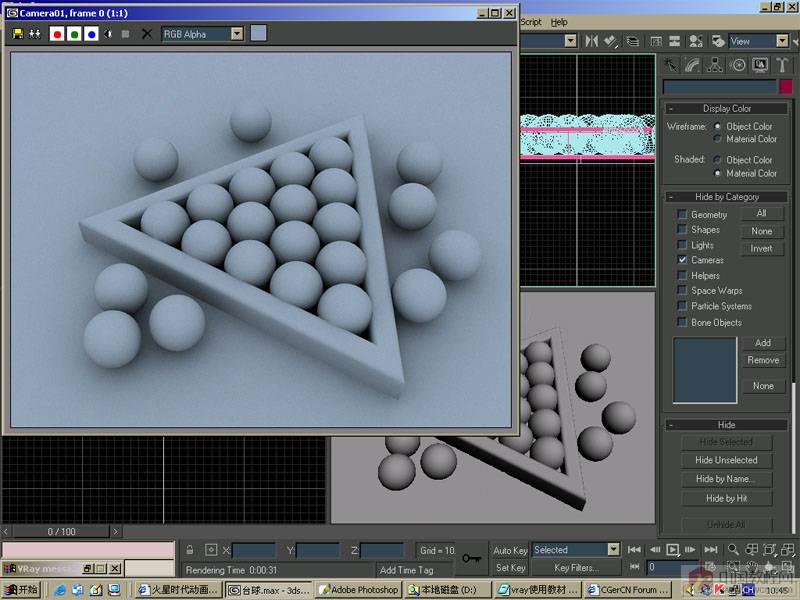Image resolution: width=800 pixels, height=600 pixels.
Task: Select Shaded Material Color radio button
Action: tap(718, 173)
